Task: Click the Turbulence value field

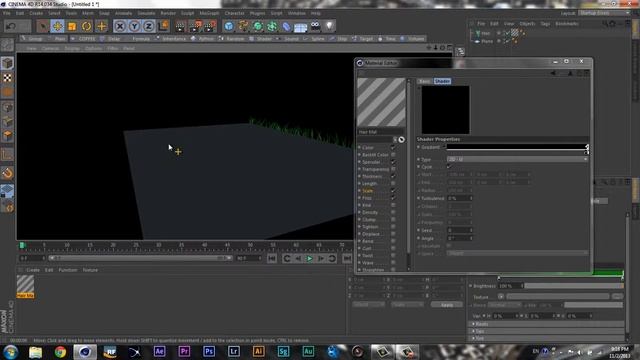Action: pyautogui.click(x=460, y=198)
